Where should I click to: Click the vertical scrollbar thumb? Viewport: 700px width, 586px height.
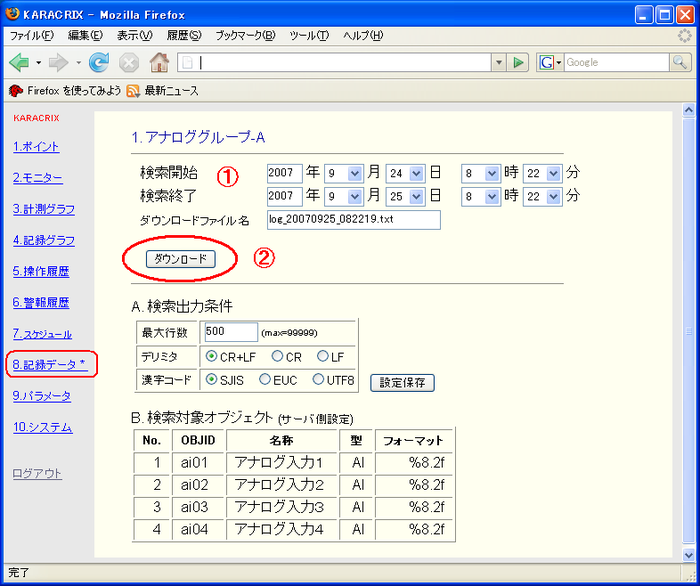pyautogui.click(x=689, y=331)
